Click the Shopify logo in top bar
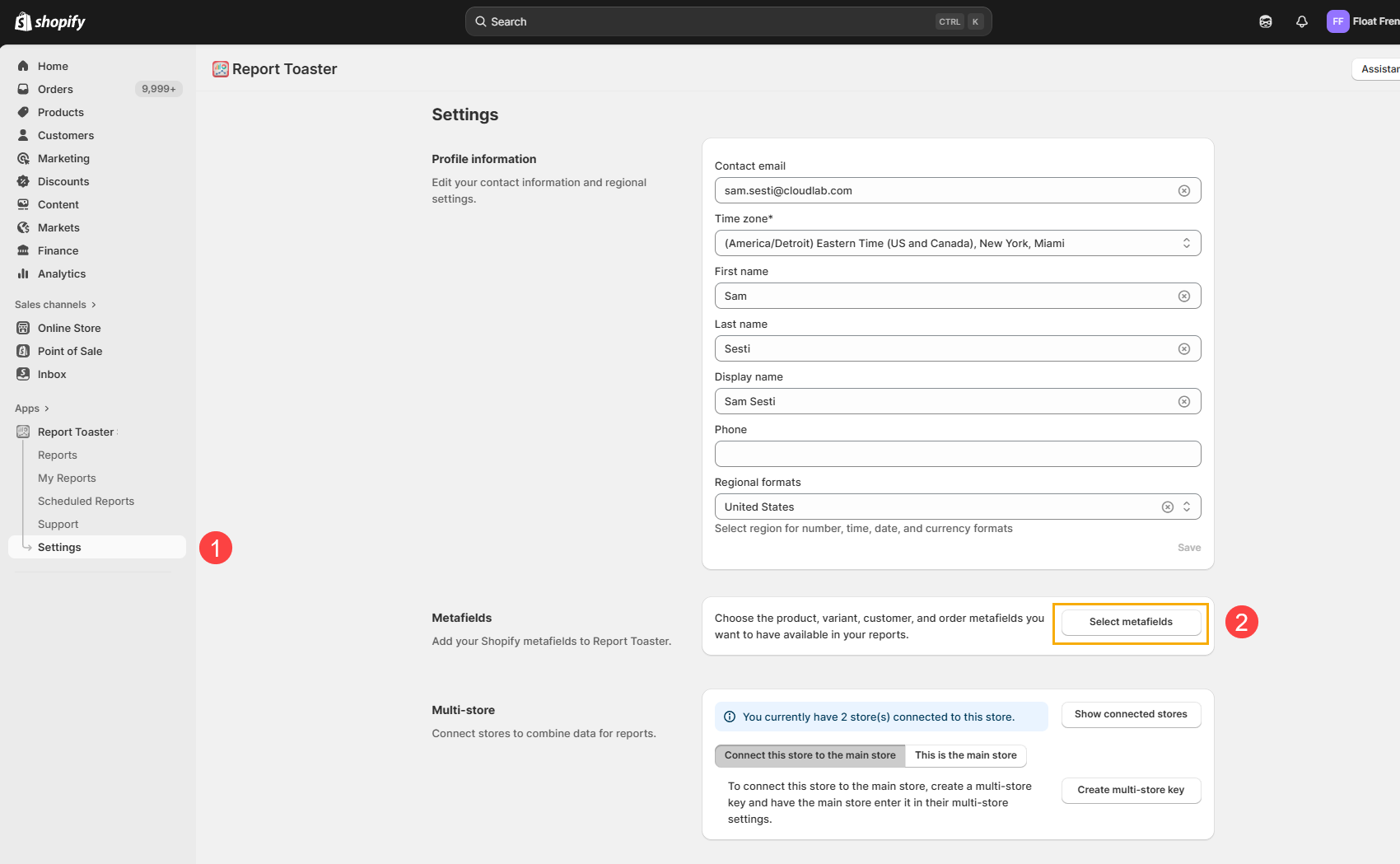This screenshot has width=1400, height=864. 50,21
